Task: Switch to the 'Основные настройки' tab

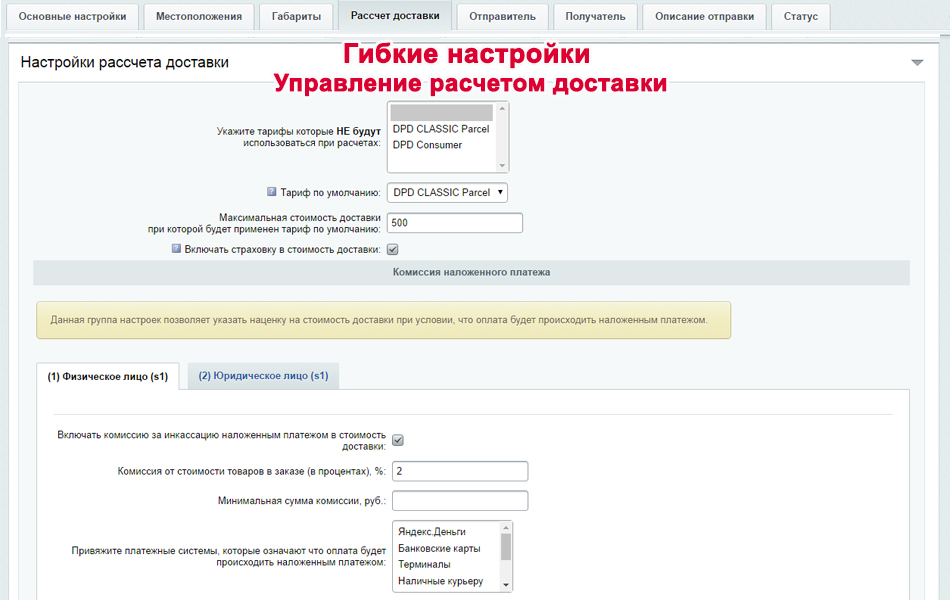Action: [x=72, y=16]
